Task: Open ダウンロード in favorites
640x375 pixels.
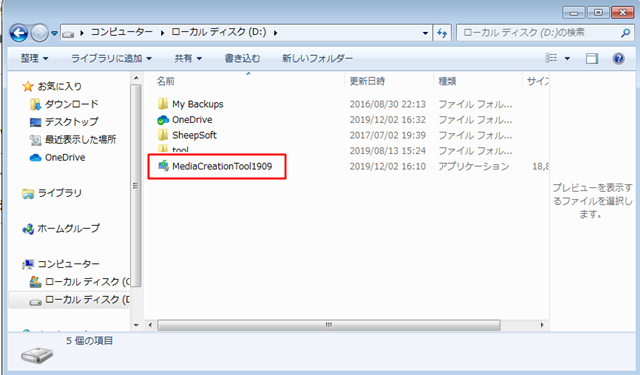Action: point(72,104)
